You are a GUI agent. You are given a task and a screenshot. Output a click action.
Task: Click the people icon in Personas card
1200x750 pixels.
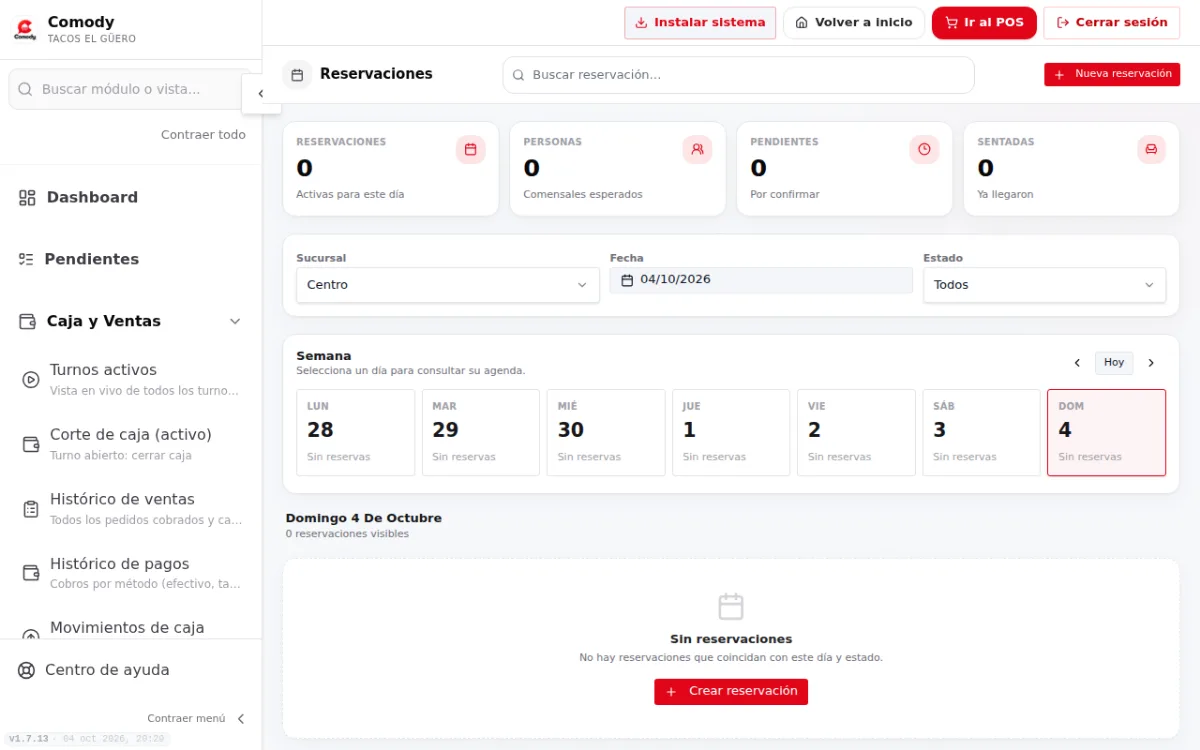(698, 149)
